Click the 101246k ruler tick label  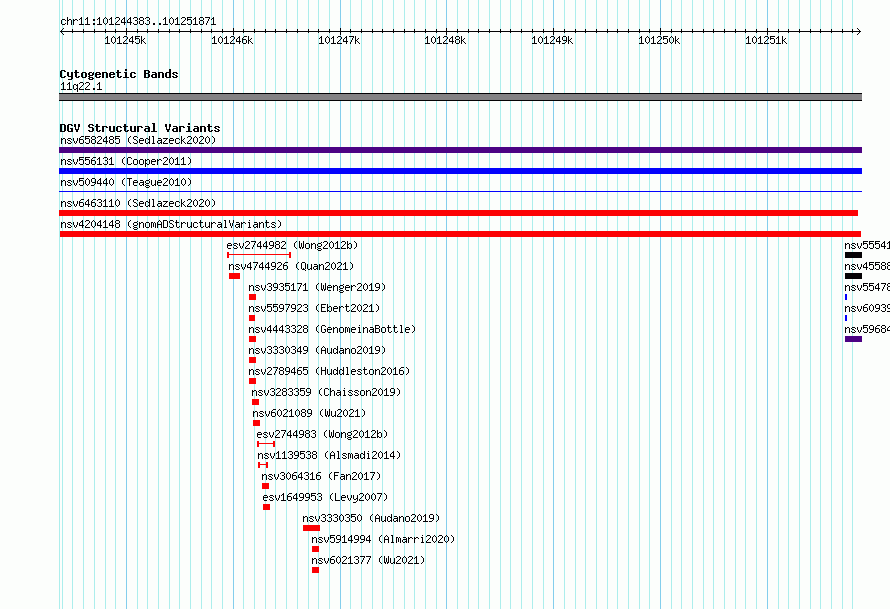pos(232,40)
